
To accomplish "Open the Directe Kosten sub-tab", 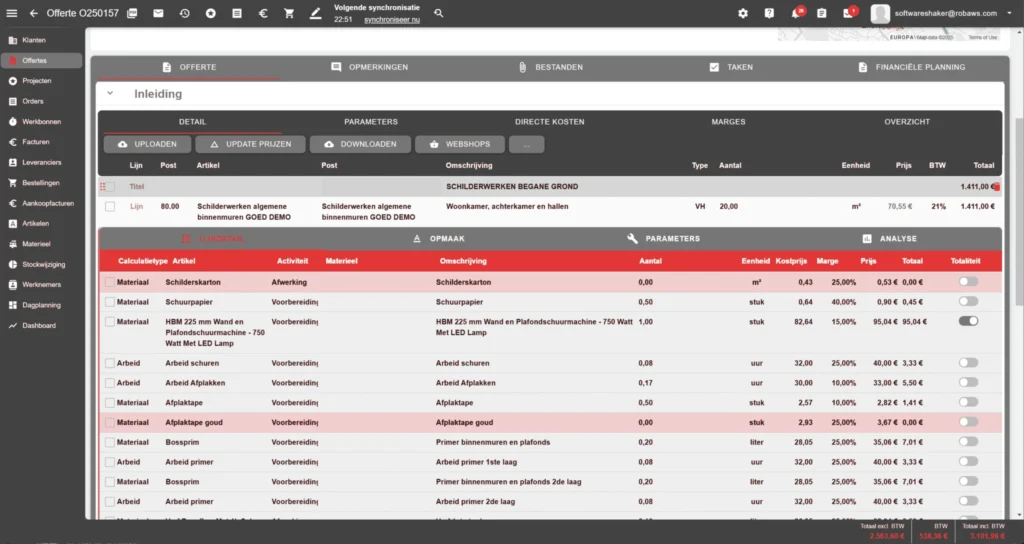I will (549, 122).
